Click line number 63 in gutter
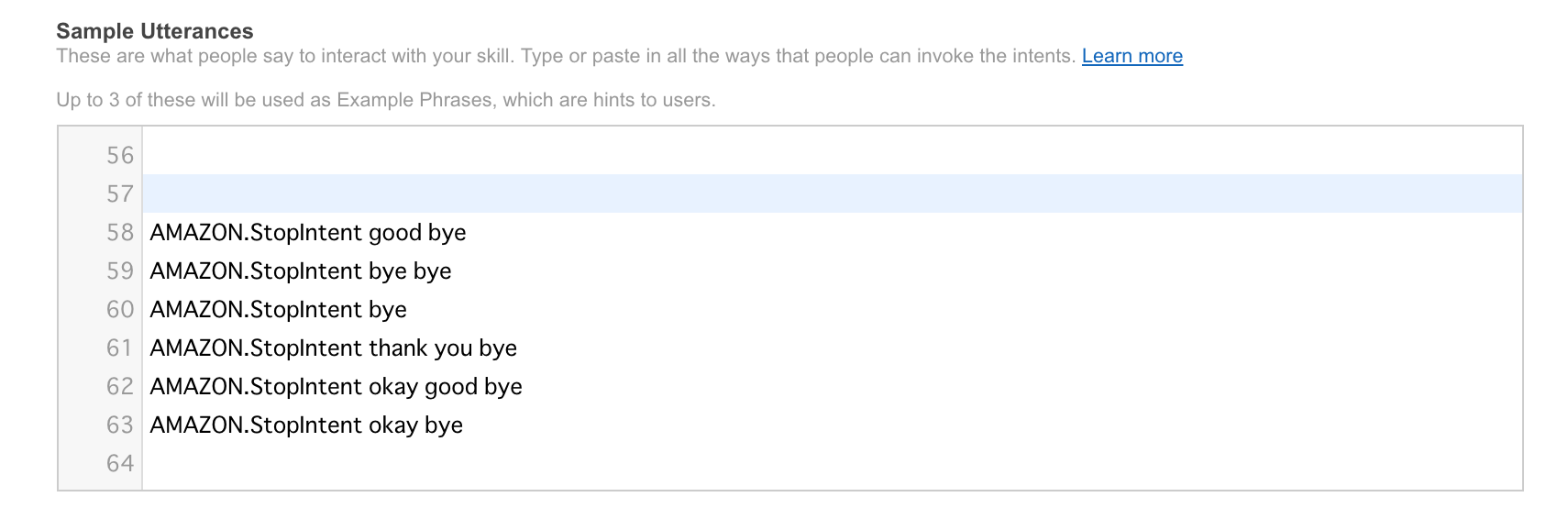Screen dimensions: 1568x530 click(x=120, y=425)
